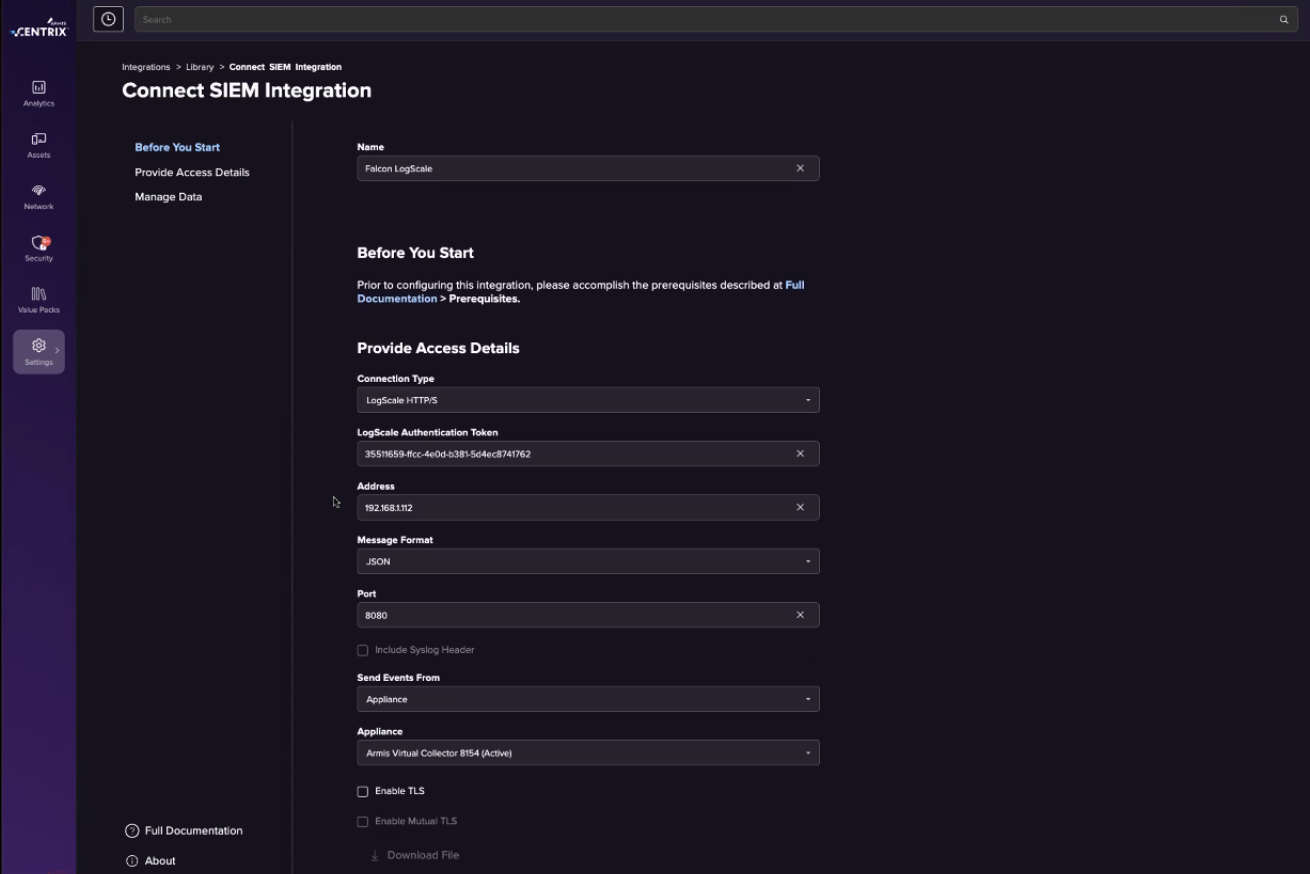Open the Message Format dropdown
Screen dimensions: 1310x874
588,562
